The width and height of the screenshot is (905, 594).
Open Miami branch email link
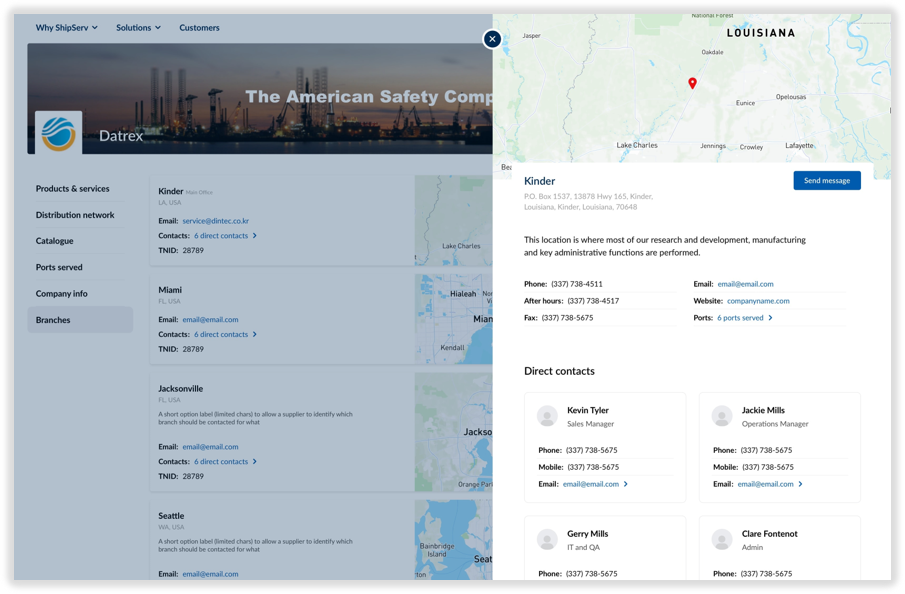point(211,320)
